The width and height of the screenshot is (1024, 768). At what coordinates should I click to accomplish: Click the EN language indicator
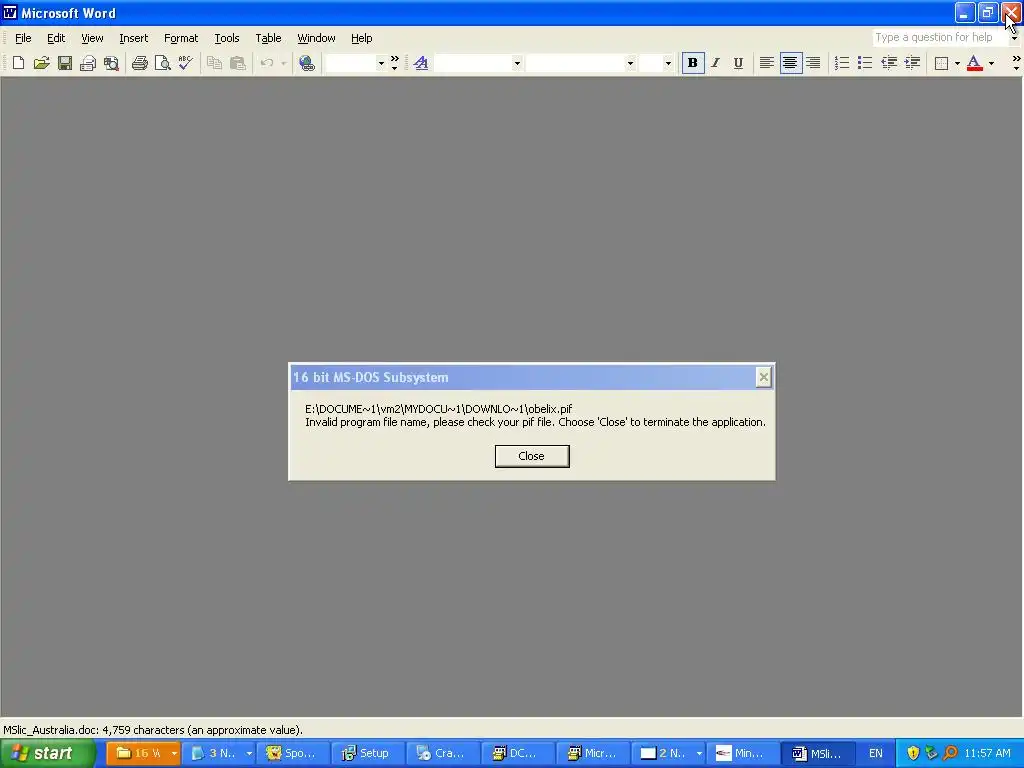875,753
